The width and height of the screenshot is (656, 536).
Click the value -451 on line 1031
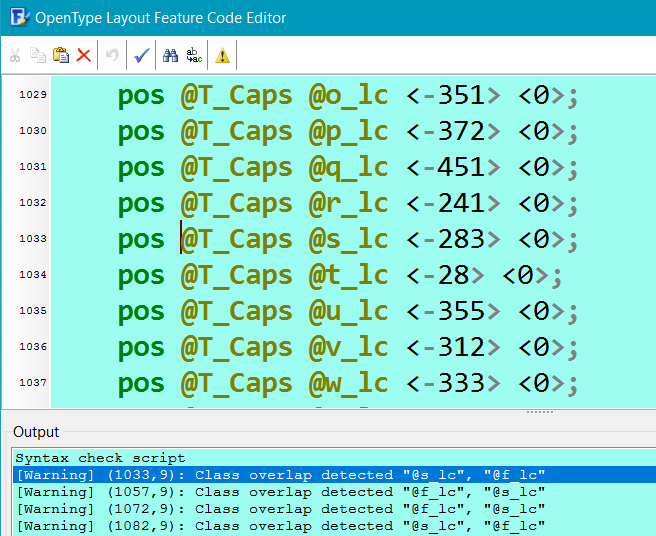click(x=454, y=168)
